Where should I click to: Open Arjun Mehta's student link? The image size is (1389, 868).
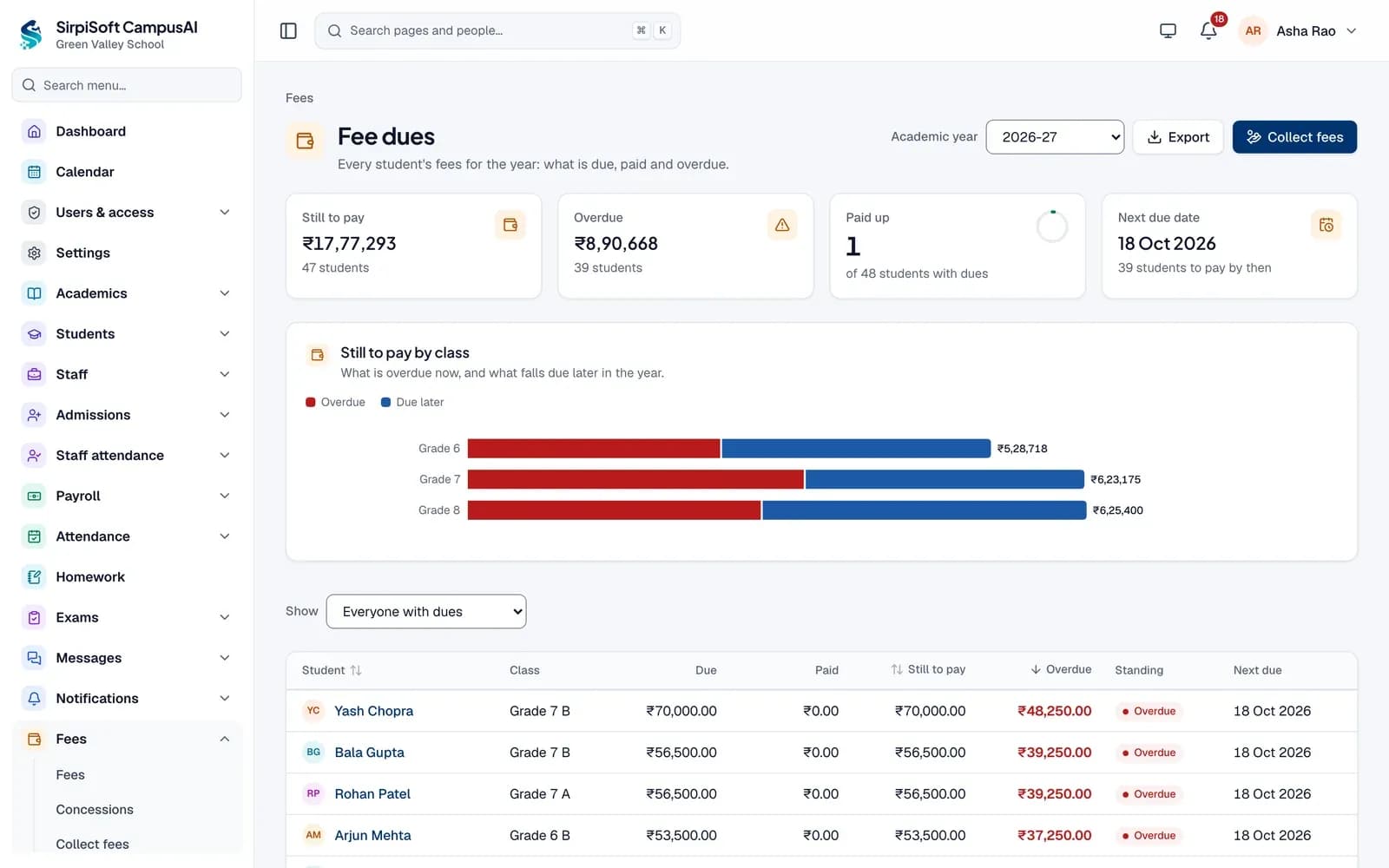(x=372, y=835)
